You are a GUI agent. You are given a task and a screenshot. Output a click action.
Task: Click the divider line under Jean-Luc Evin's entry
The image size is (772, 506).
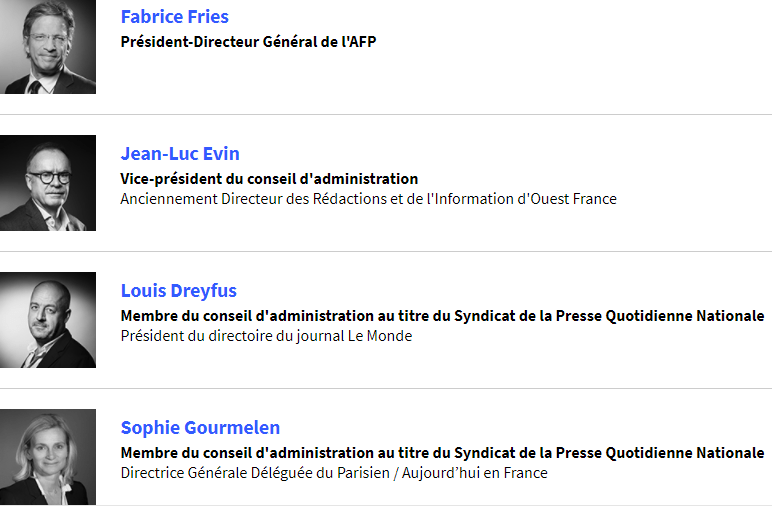click(386, 251)
